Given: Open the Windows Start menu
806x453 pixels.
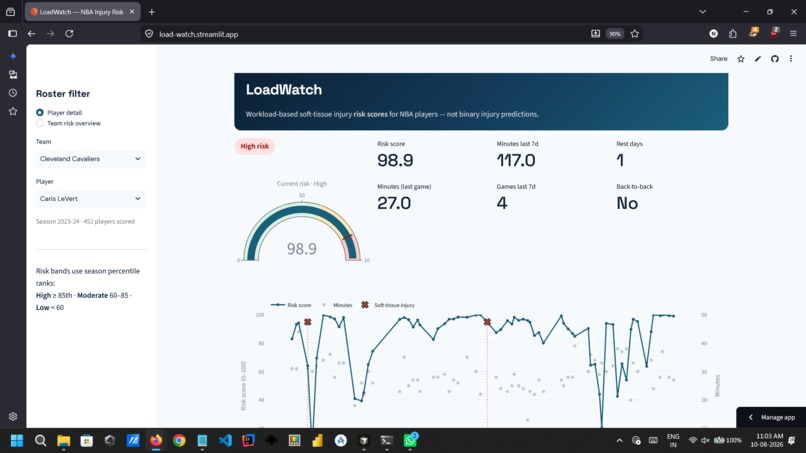Looking at the screenshot, I should pos(17,441).
